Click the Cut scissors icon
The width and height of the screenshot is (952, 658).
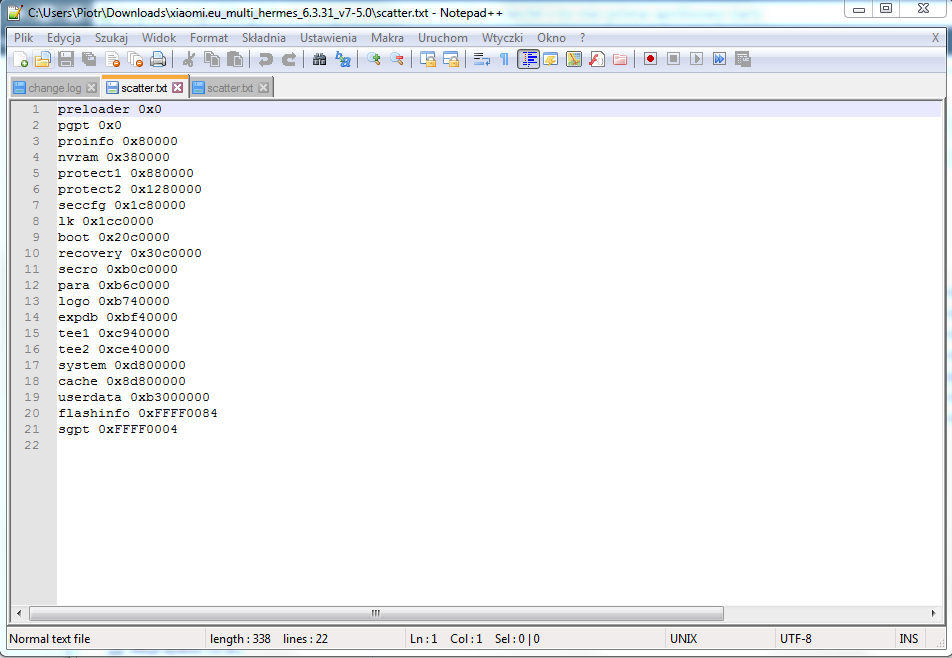(188, 60)
